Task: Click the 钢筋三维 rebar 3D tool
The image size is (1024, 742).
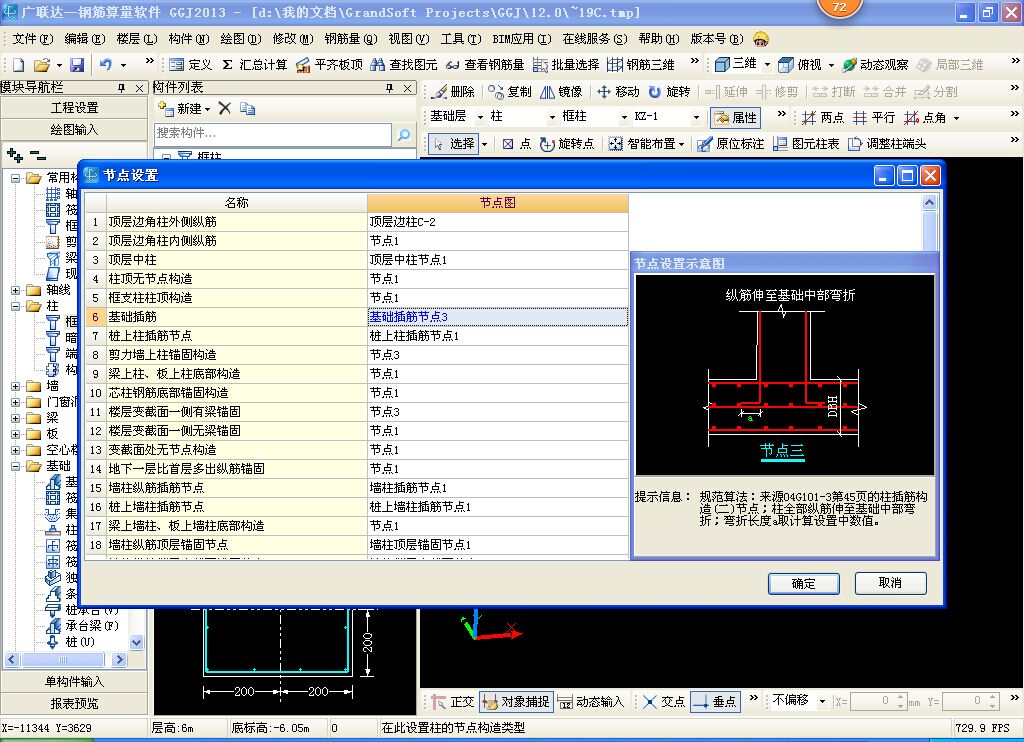Action: (641, 65)
